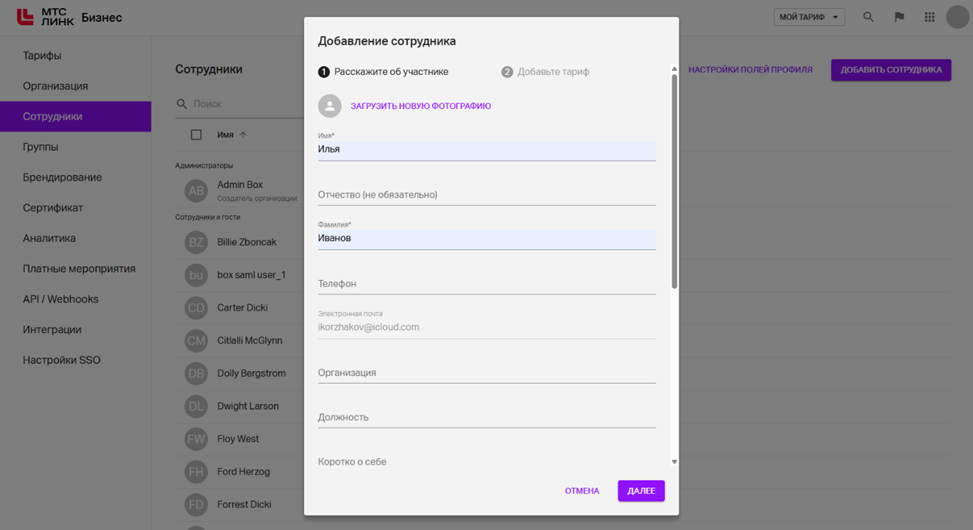
Task: Click Отмена to cancel dialog
Action: tap(581, 491)
